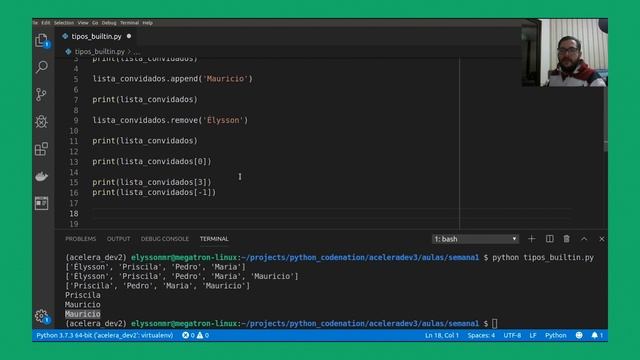Click line number 18 in gutter
Screen dimensions: 640x360
coord(73,213)
